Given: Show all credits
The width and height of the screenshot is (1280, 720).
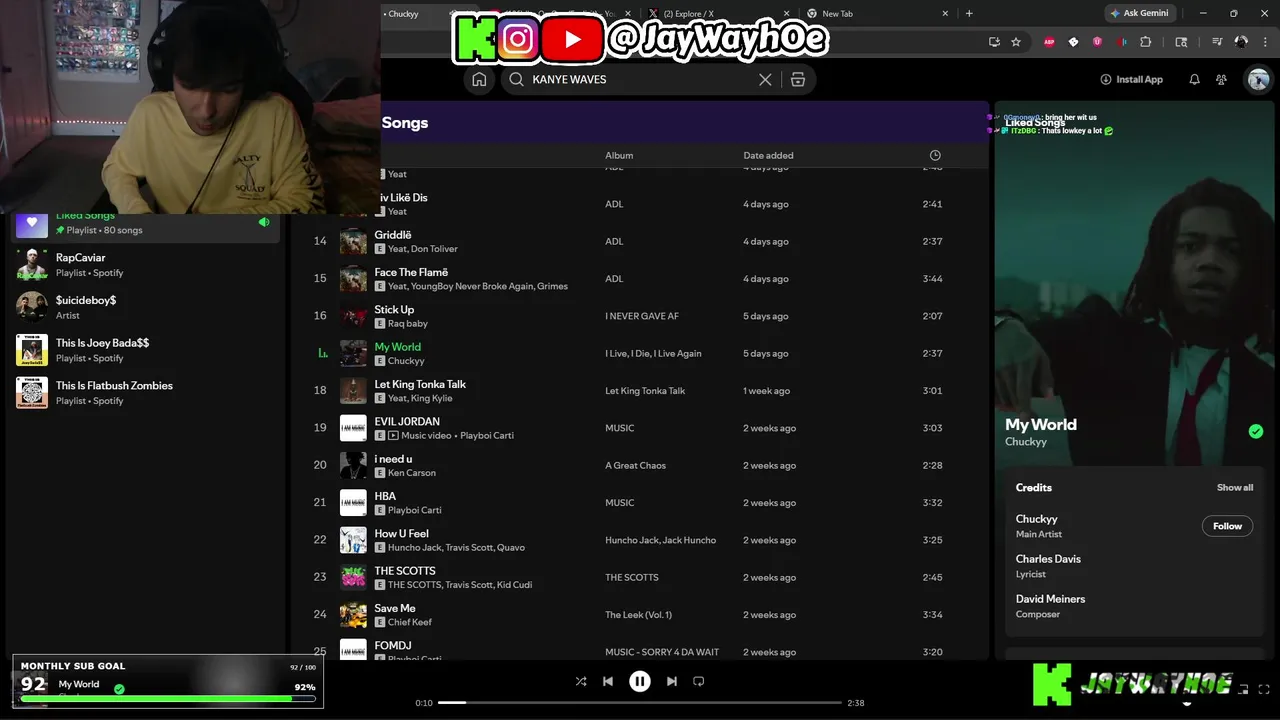Looking at the screenshot, I should point(1235,488).
